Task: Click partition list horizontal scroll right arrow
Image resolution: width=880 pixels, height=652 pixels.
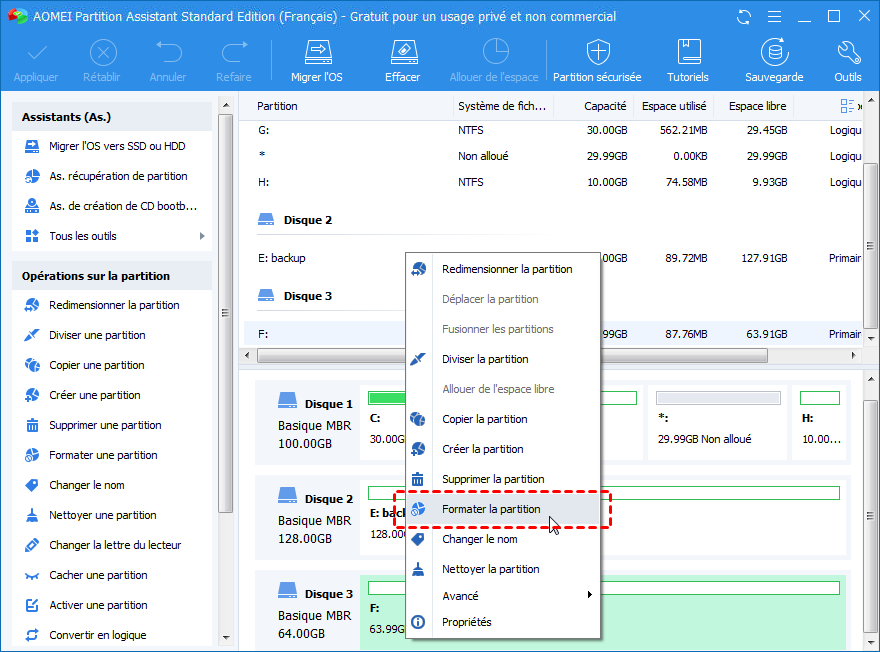Action: [x=854, y=355]
